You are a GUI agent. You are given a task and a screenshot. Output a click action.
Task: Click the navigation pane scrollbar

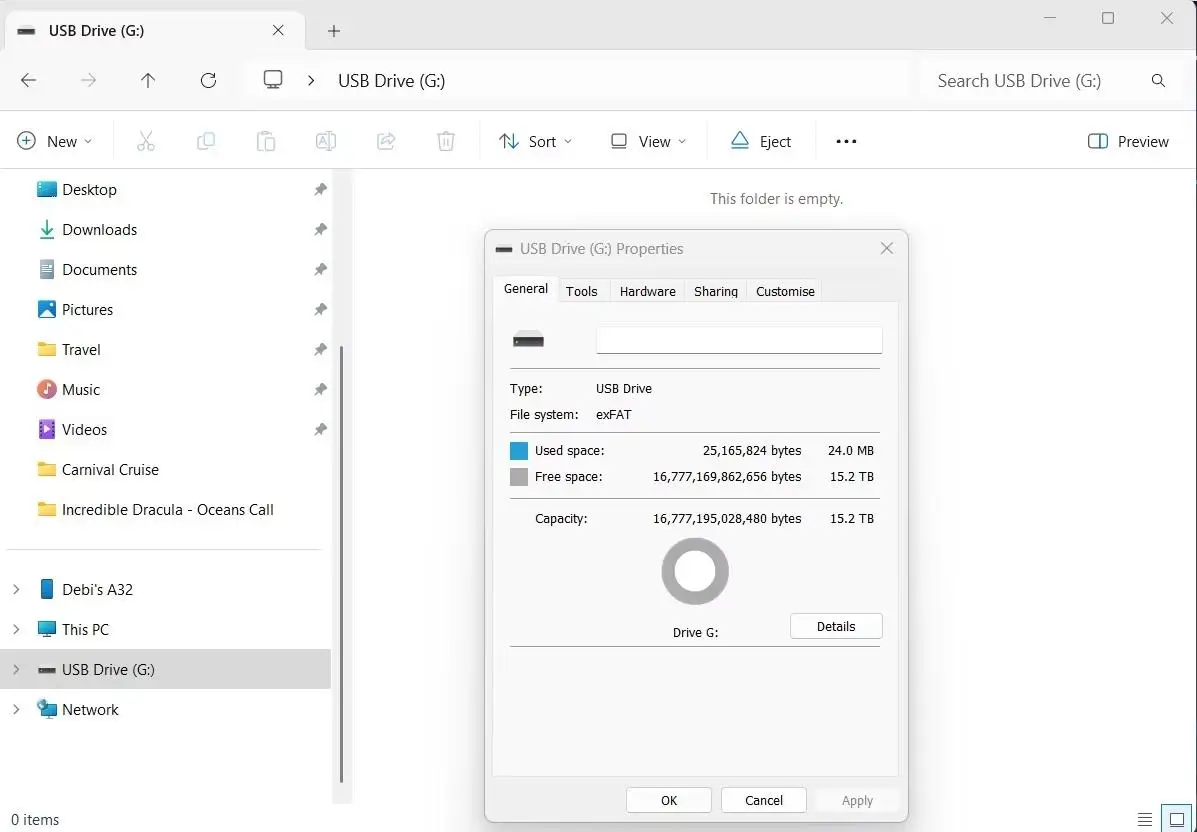click(341, 564)
